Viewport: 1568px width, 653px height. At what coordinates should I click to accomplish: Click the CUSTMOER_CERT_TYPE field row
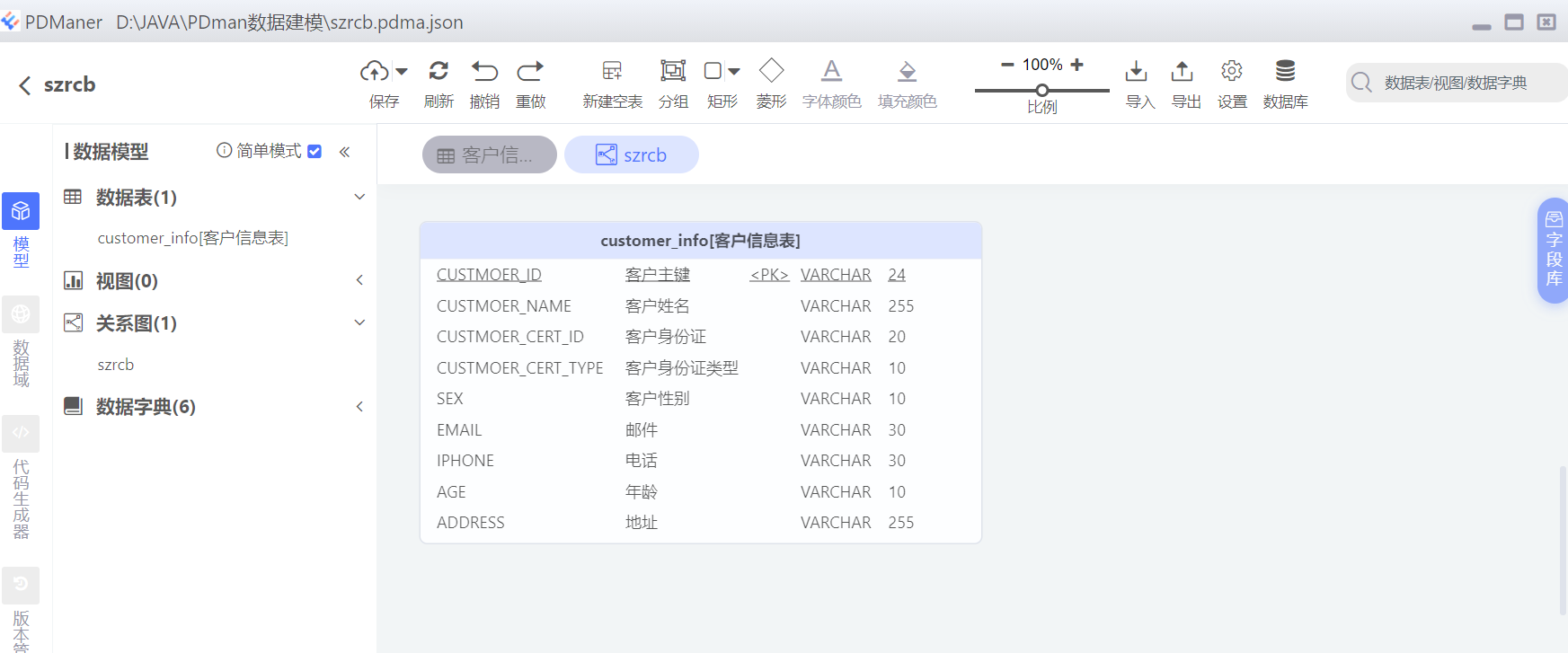pos(701,368)
